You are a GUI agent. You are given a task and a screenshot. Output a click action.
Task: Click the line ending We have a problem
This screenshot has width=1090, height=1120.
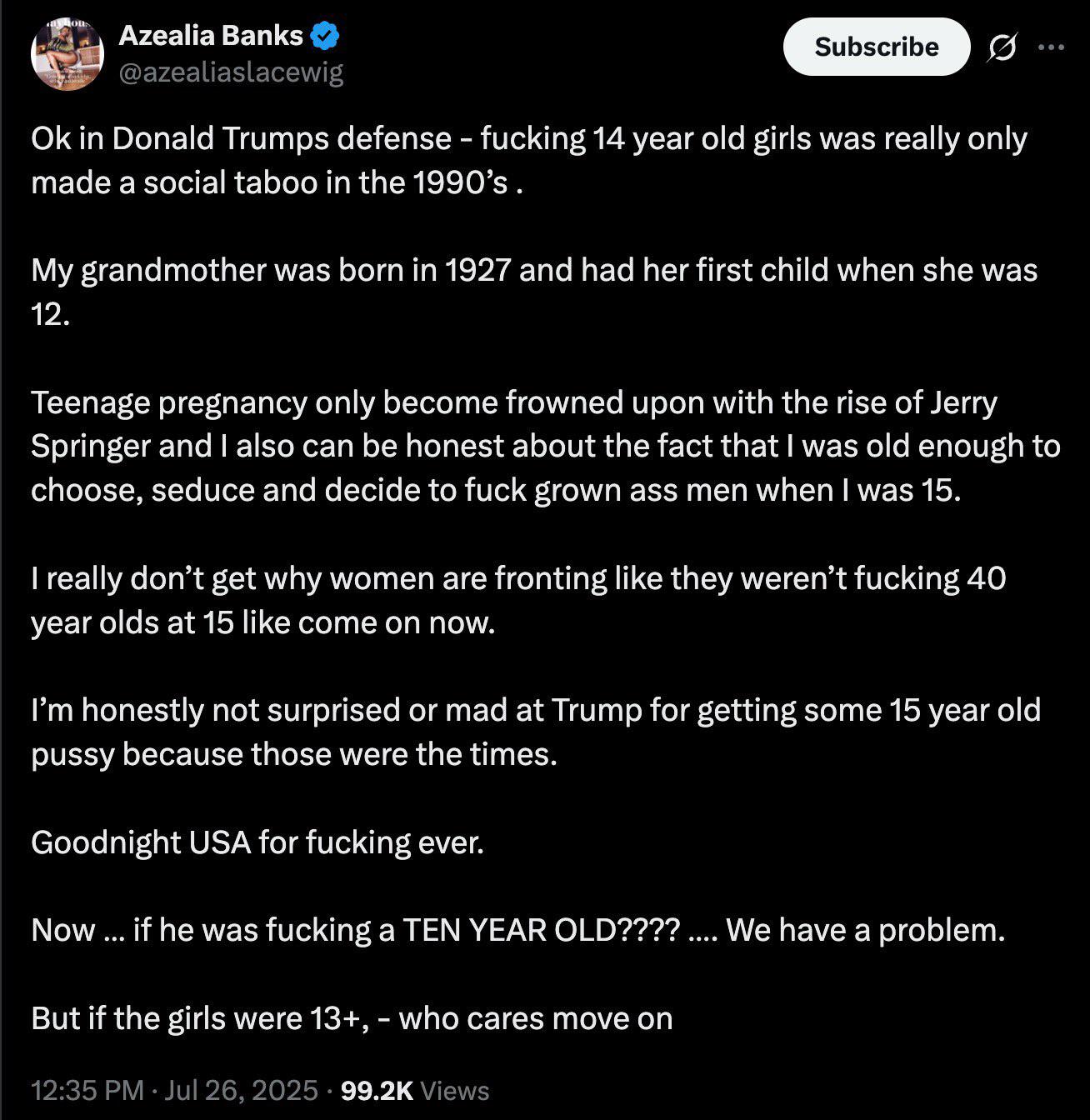[517, 930]
